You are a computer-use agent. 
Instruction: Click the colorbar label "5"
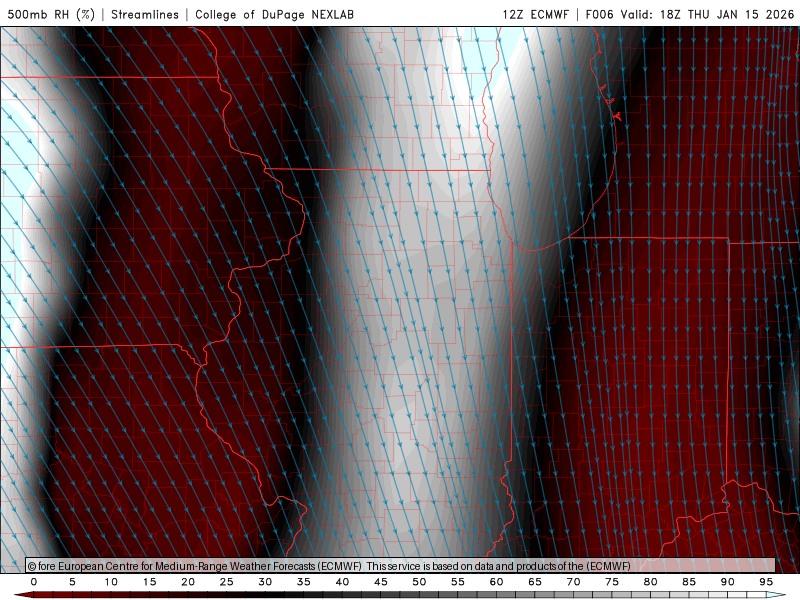tap(72, 582)
